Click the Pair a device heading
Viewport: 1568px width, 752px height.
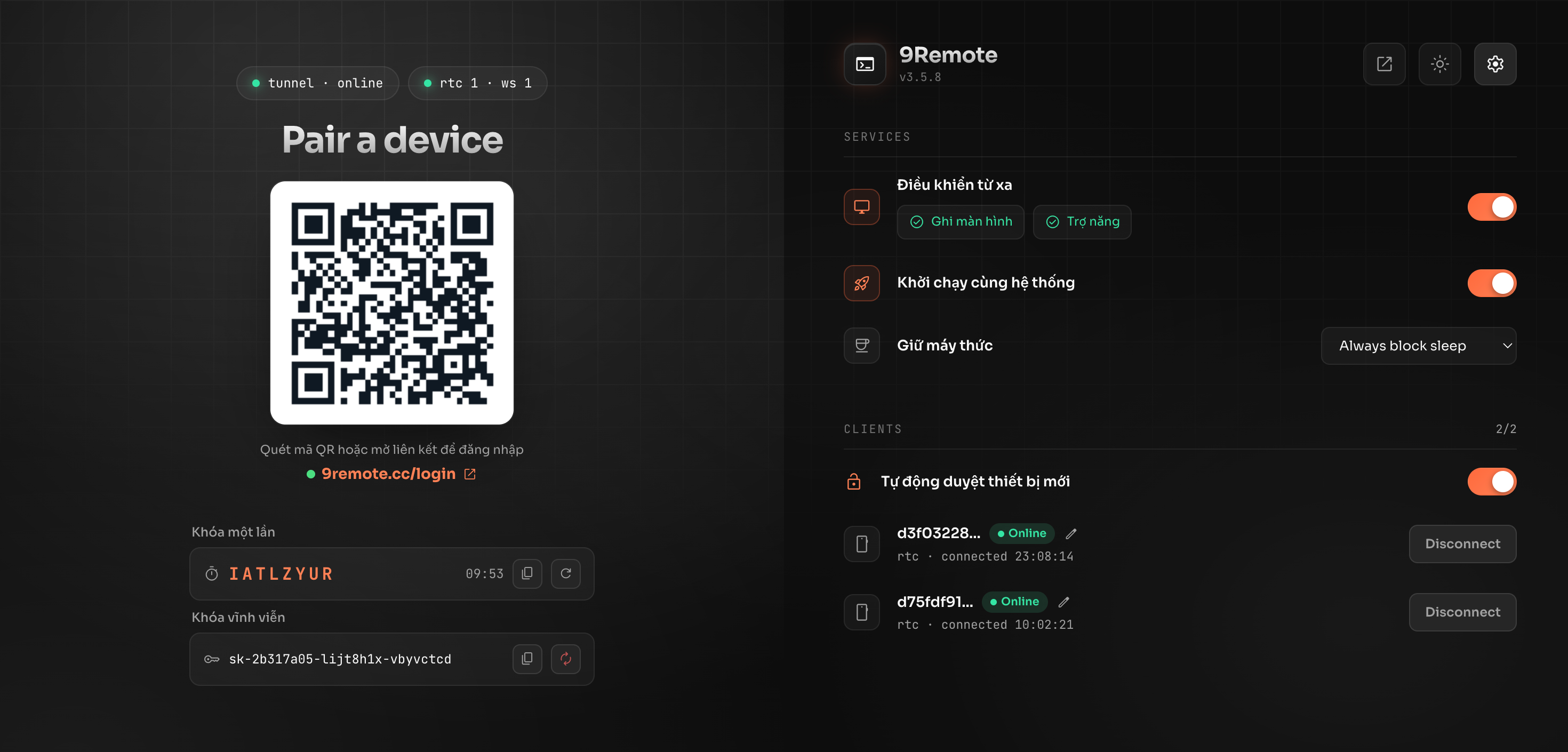pyautogui.click(x=392, y=139)
